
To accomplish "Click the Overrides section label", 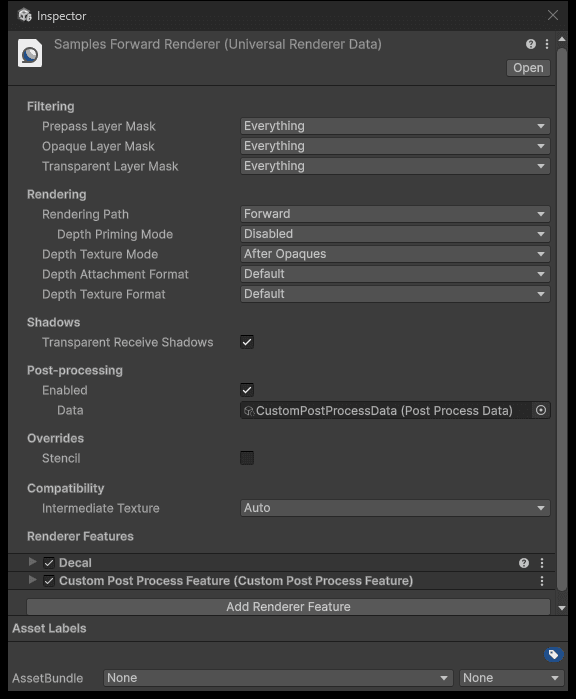I will pyautogui.click(x=55, y=438).
